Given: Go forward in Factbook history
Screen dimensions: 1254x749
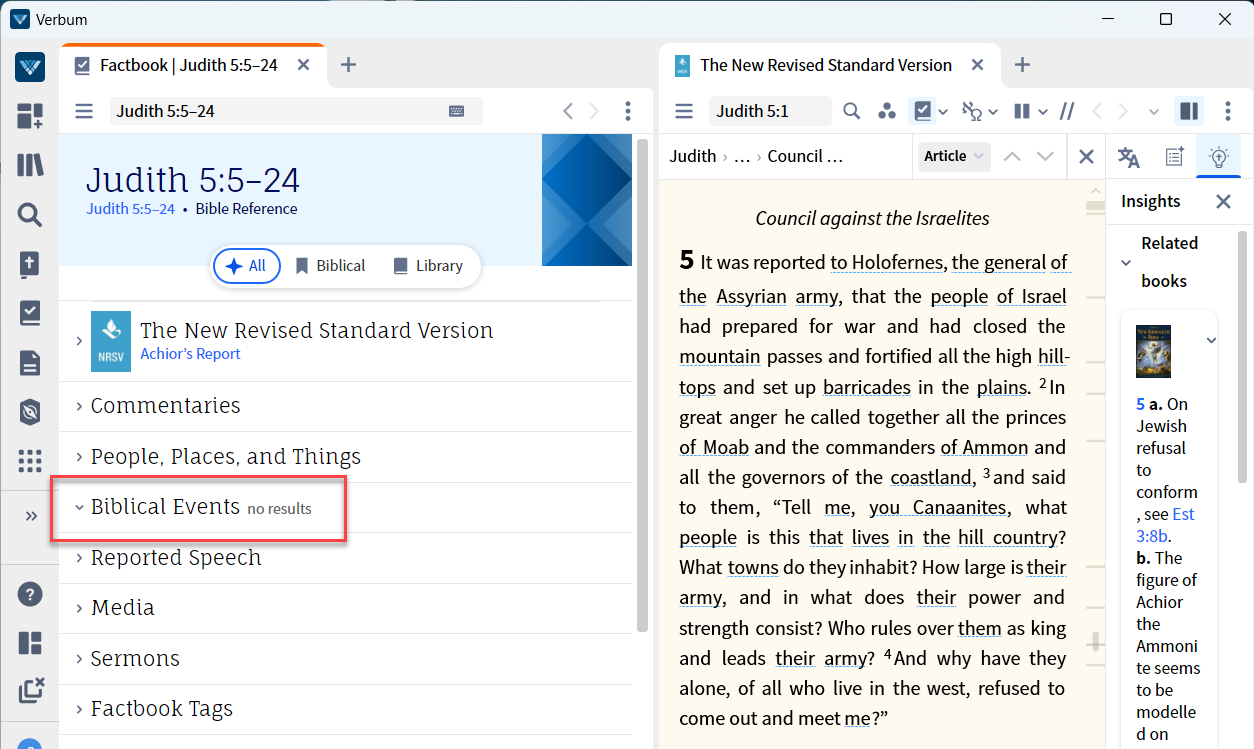Looking at the screenshot, I should (x=594, y=111).
